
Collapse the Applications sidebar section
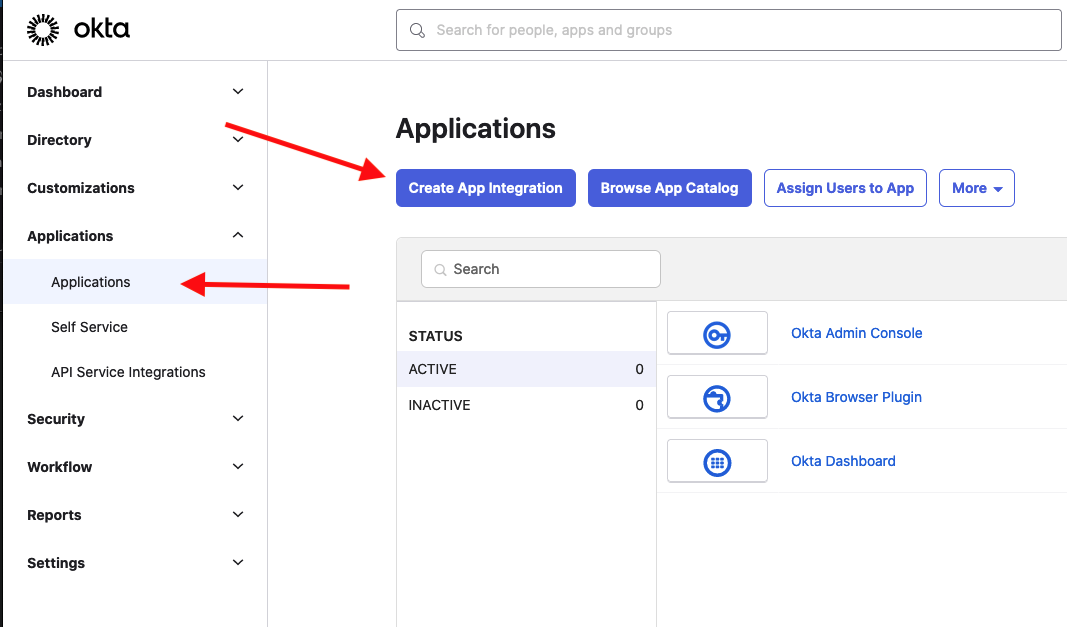pos(237,236)
